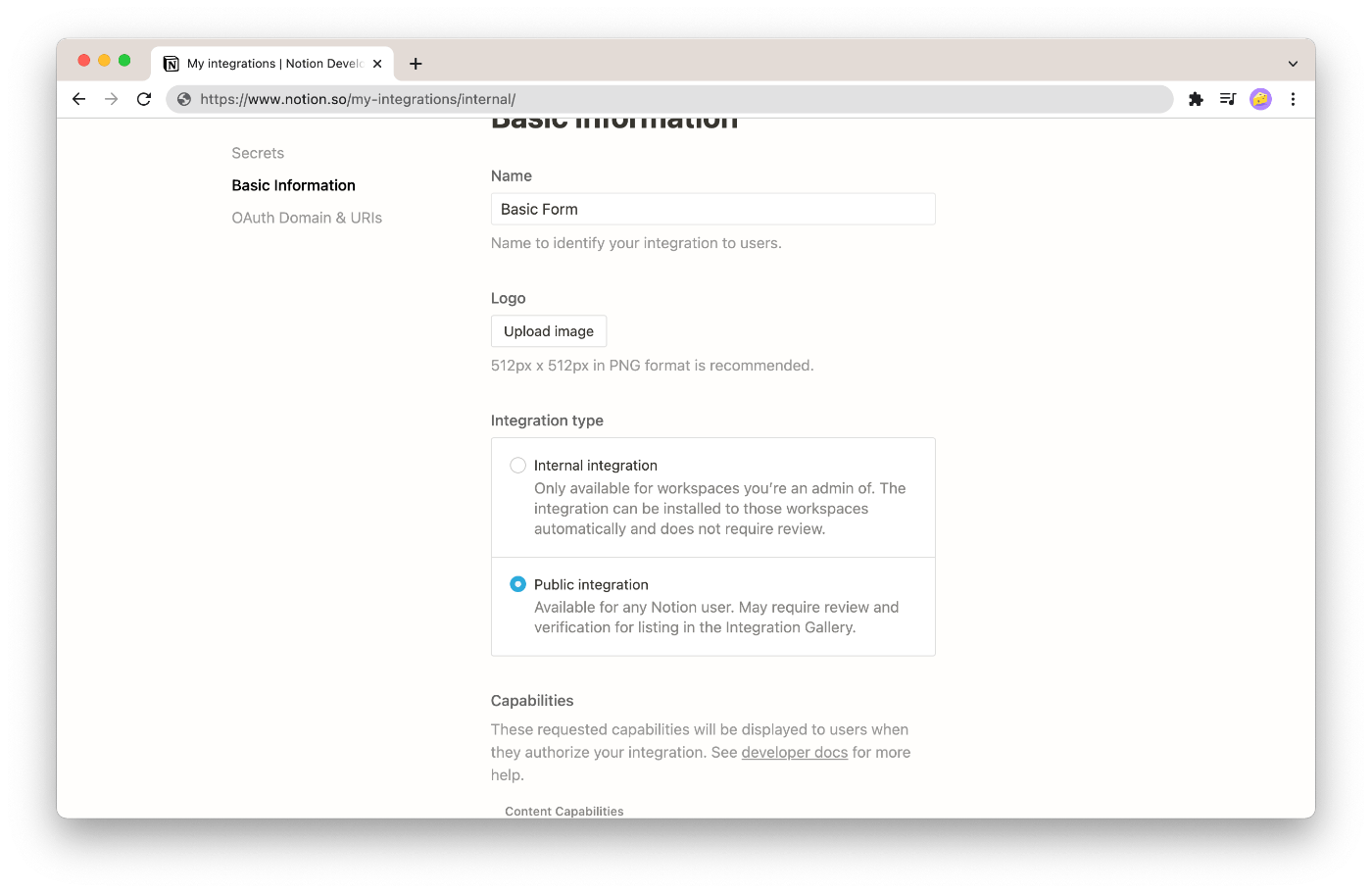Screen dimensions: 1372x893
Task: Focus the browser address bar
Action: click(x=669, y=99)
